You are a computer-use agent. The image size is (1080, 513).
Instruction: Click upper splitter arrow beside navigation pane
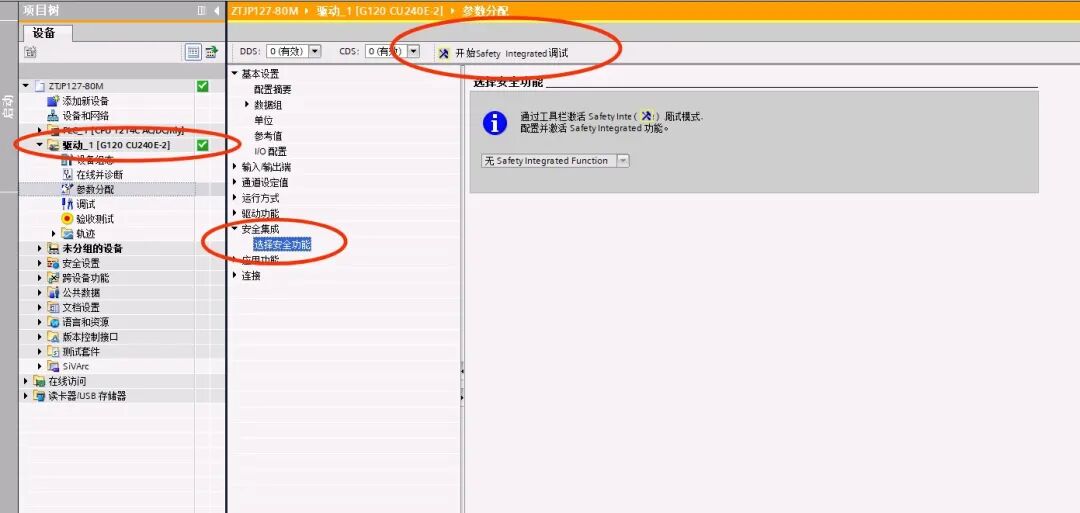tap(462, 371)
